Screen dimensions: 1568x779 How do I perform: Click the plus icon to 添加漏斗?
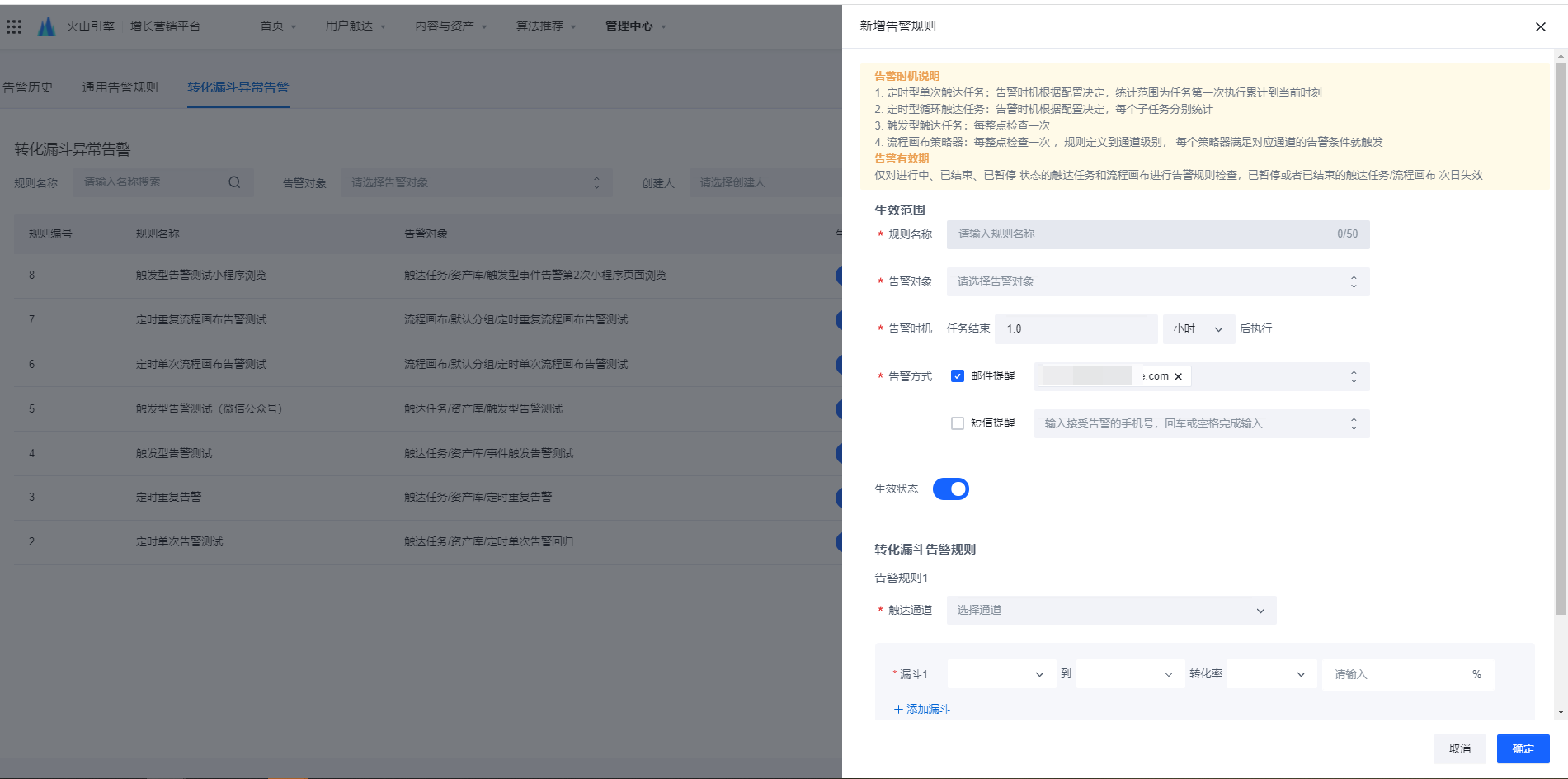898,710
